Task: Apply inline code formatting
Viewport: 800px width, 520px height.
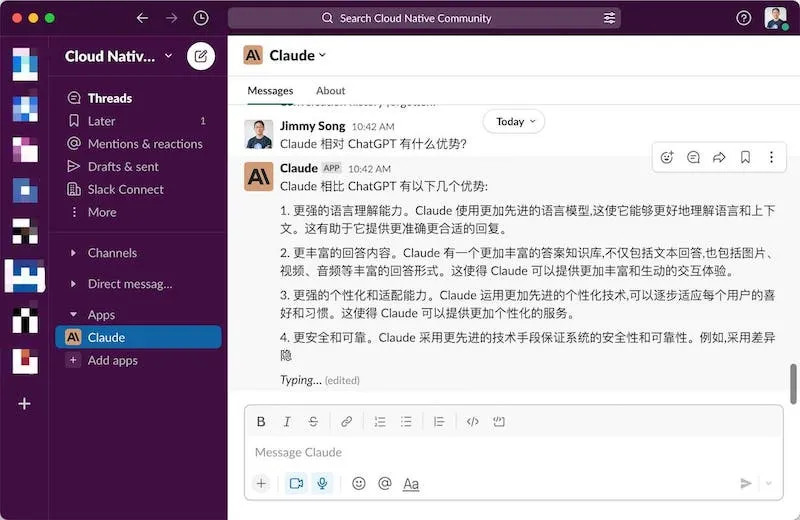Action: coord(472,422)
